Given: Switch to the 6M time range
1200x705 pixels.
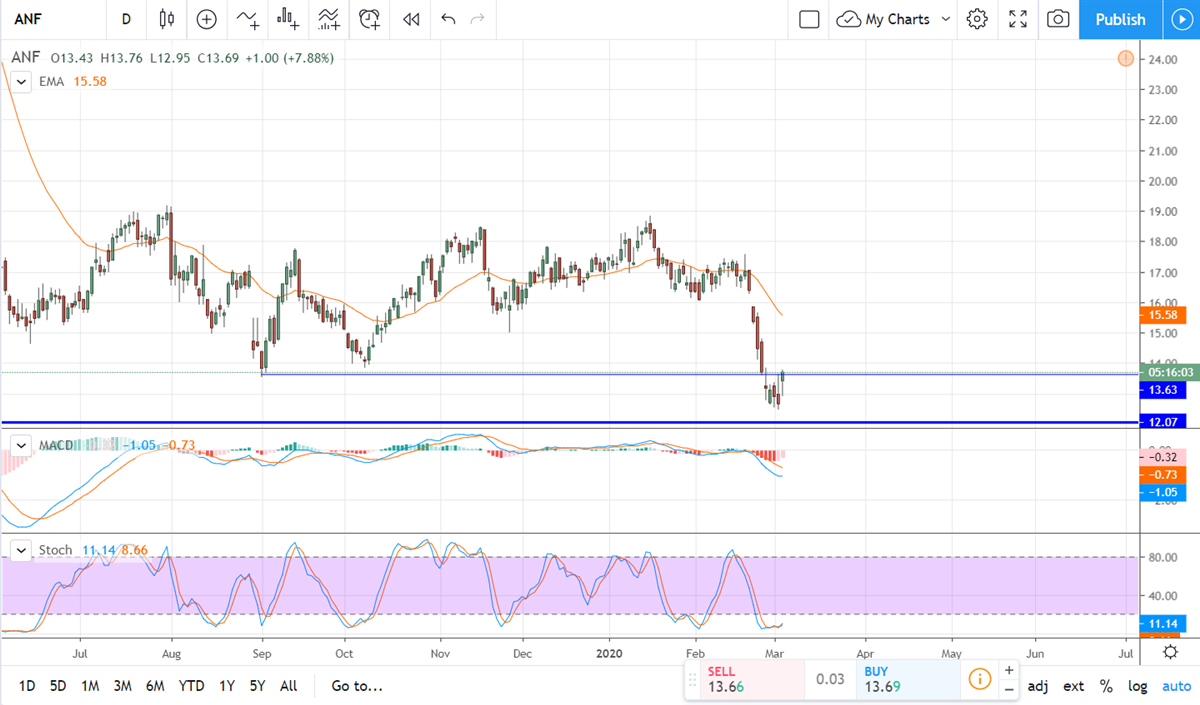Looking at the screenshot, I should coord(155,686).
